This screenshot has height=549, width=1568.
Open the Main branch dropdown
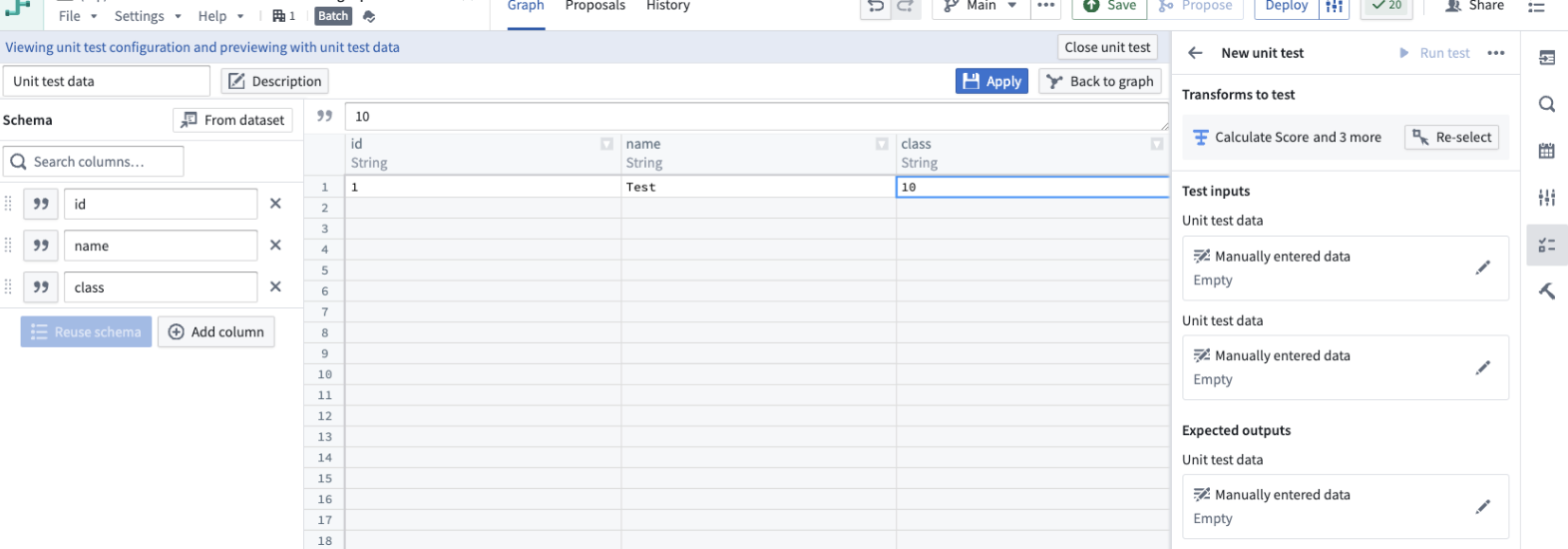[980, 7]
